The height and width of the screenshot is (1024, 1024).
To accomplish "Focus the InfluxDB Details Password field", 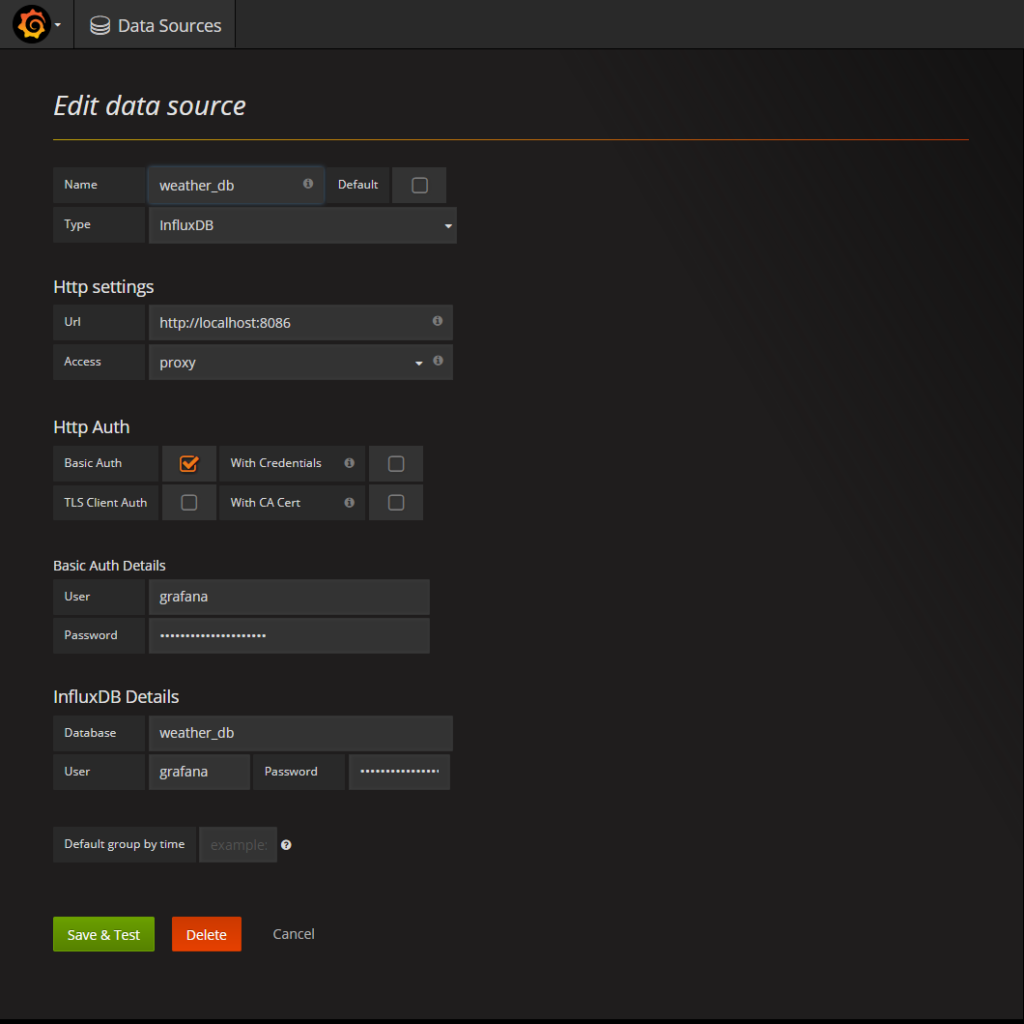I will [x=399, y=772].
